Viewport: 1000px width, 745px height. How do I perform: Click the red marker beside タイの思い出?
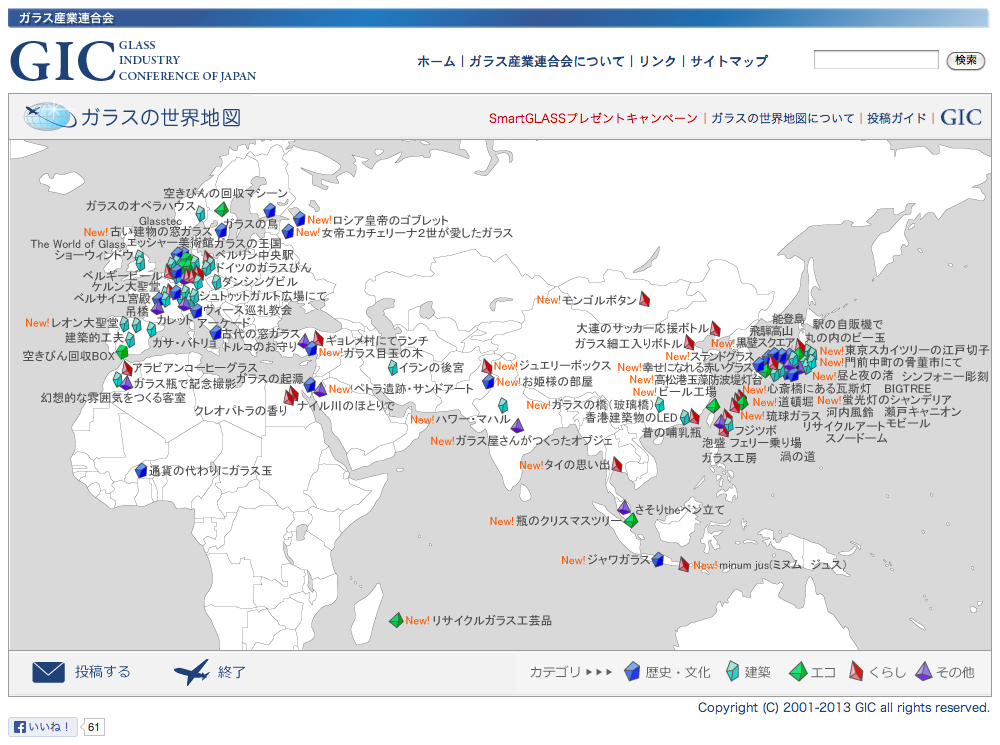617,464
